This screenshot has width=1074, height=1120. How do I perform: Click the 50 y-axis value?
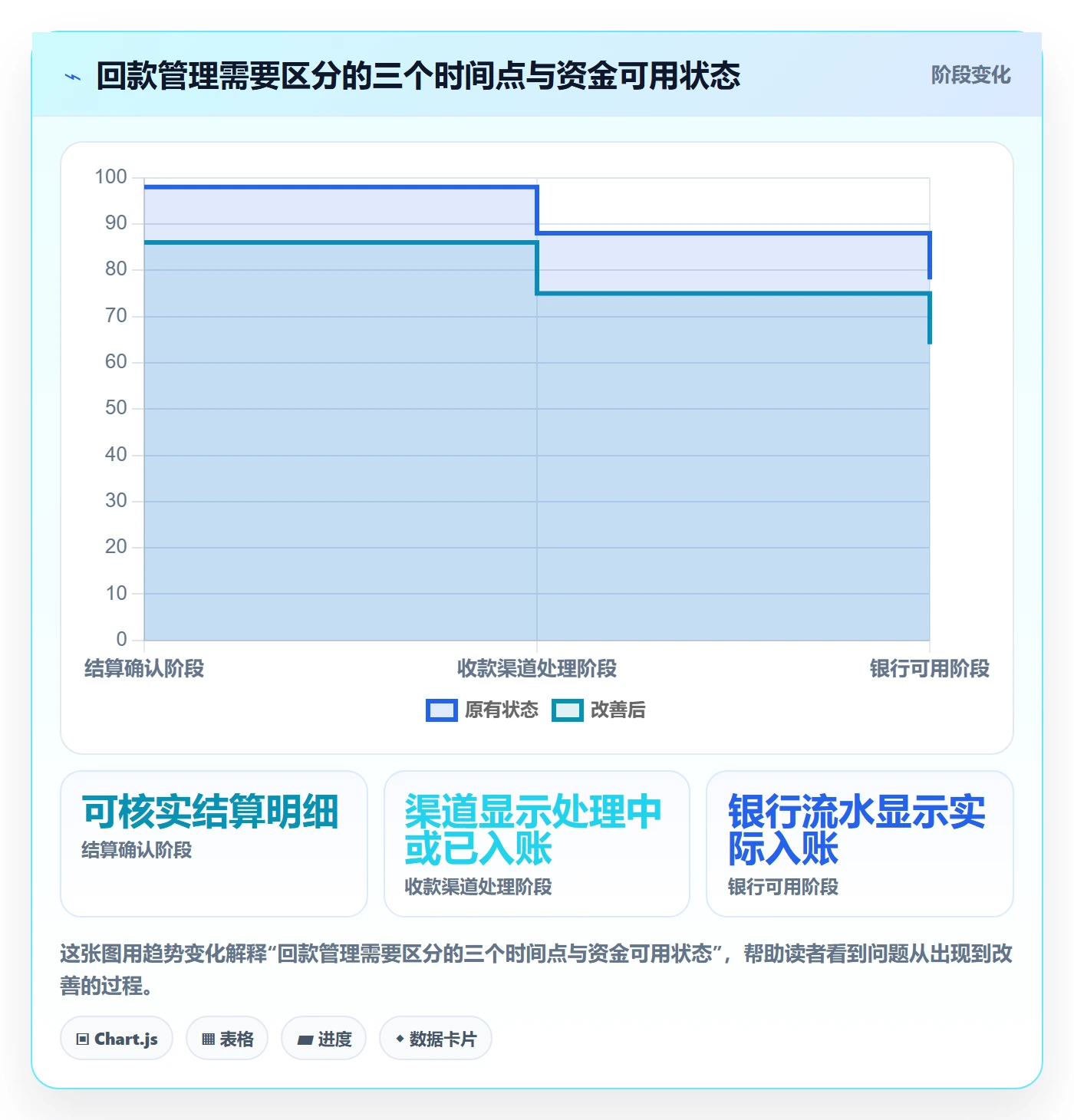click(x=117, y=408)
